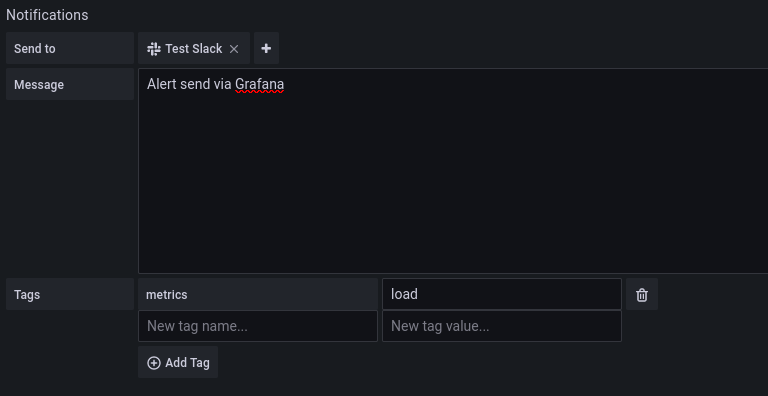Click an empty area of the Message box

pos(453,186)
